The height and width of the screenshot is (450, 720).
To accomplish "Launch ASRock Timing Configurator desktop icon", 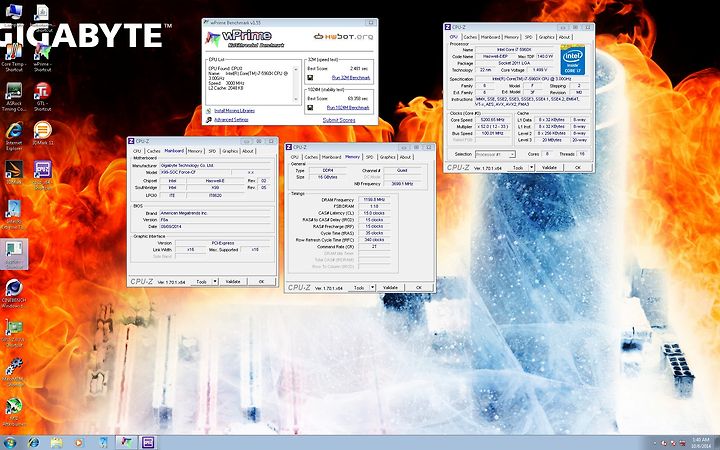I will click(14, 96).
